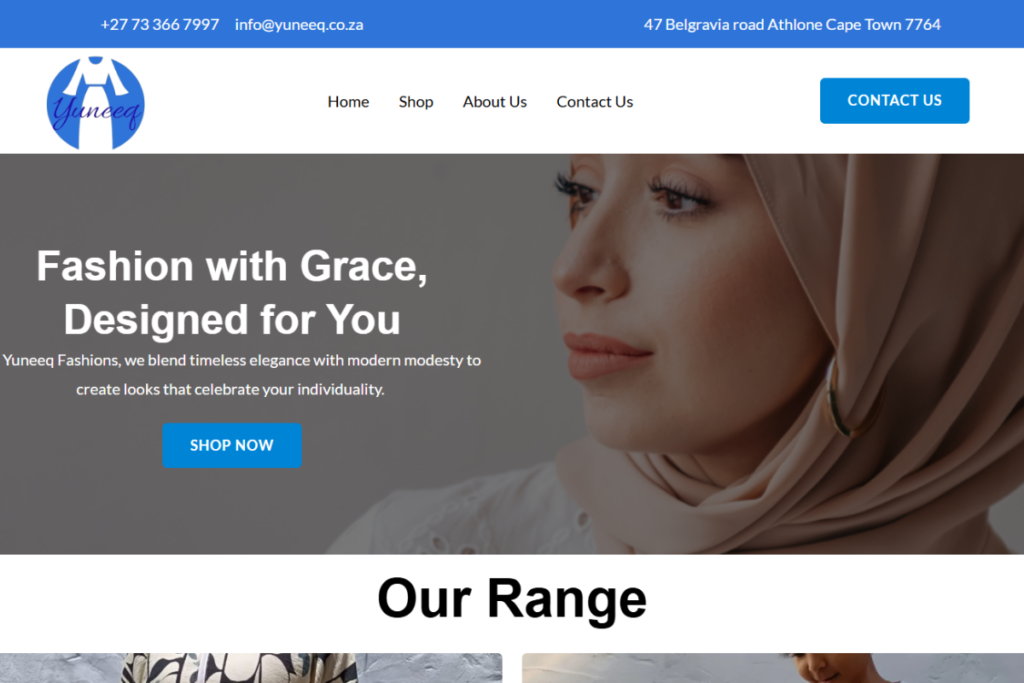
Task: Click the Fashion with Grace headline
Action: (232, 266)
